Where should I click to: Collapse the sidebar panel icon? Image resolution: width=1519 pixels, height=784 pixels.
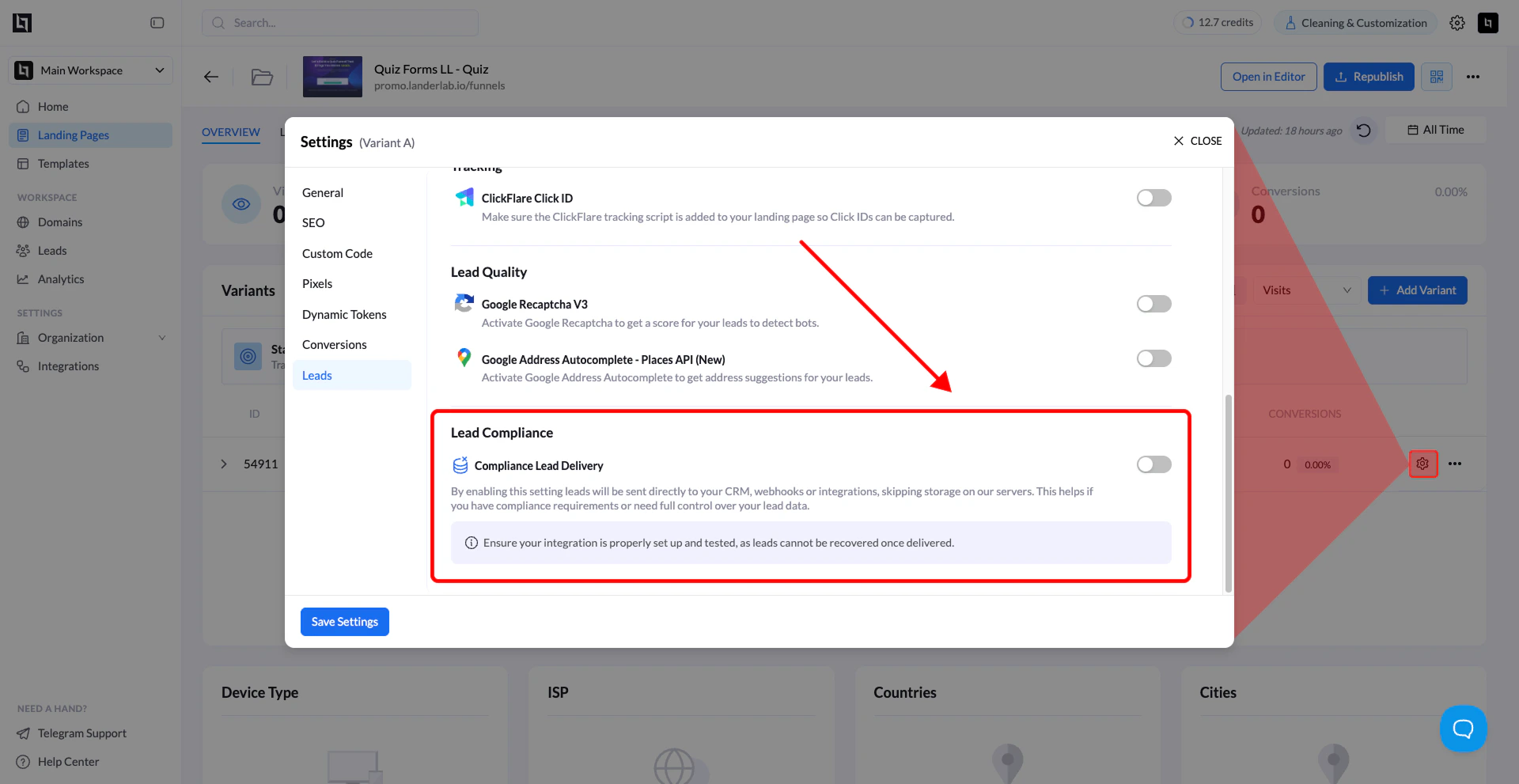(x=157, y=23)
